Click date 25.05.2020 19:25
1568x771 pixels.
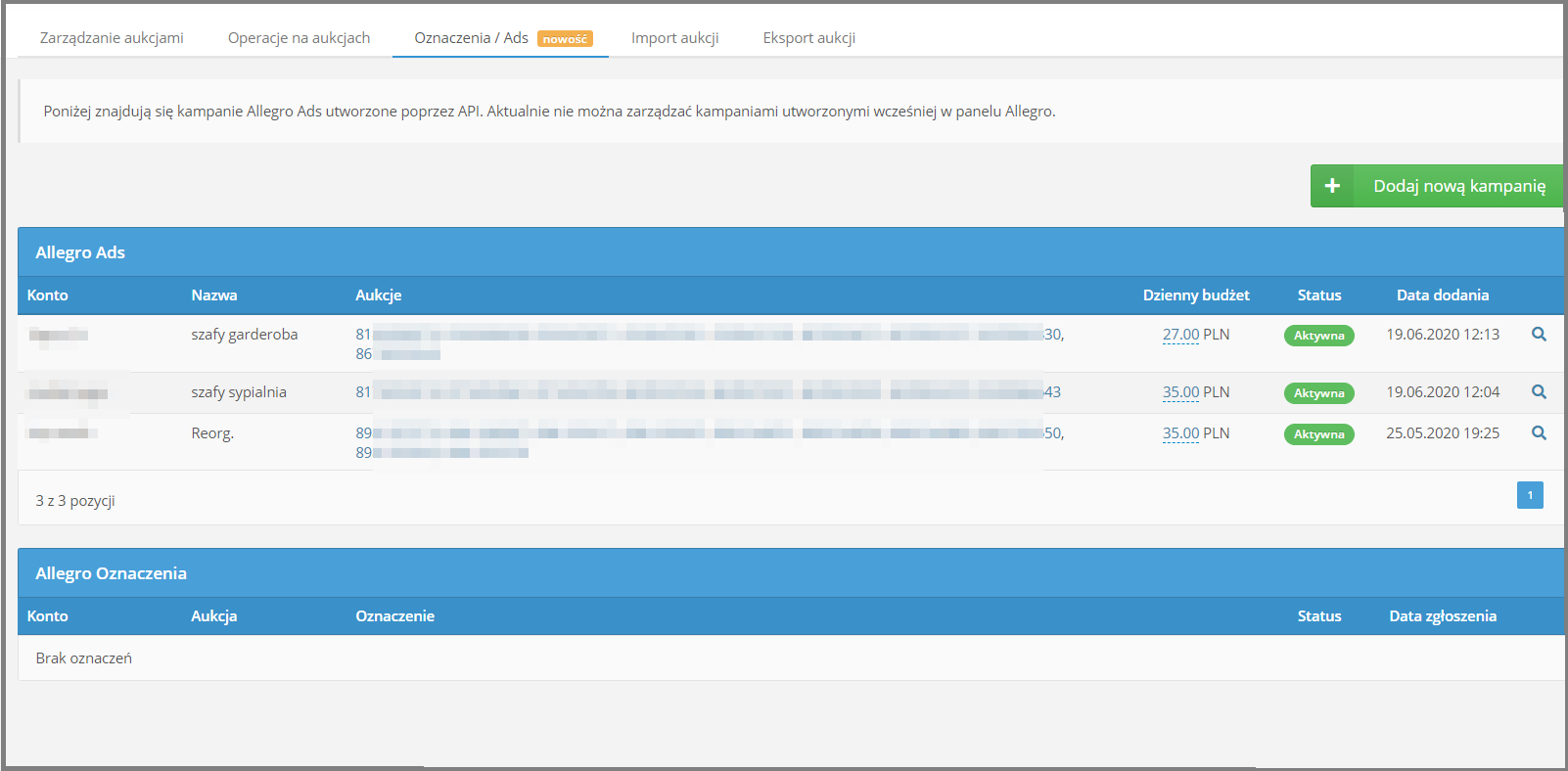pos(1443,433)
